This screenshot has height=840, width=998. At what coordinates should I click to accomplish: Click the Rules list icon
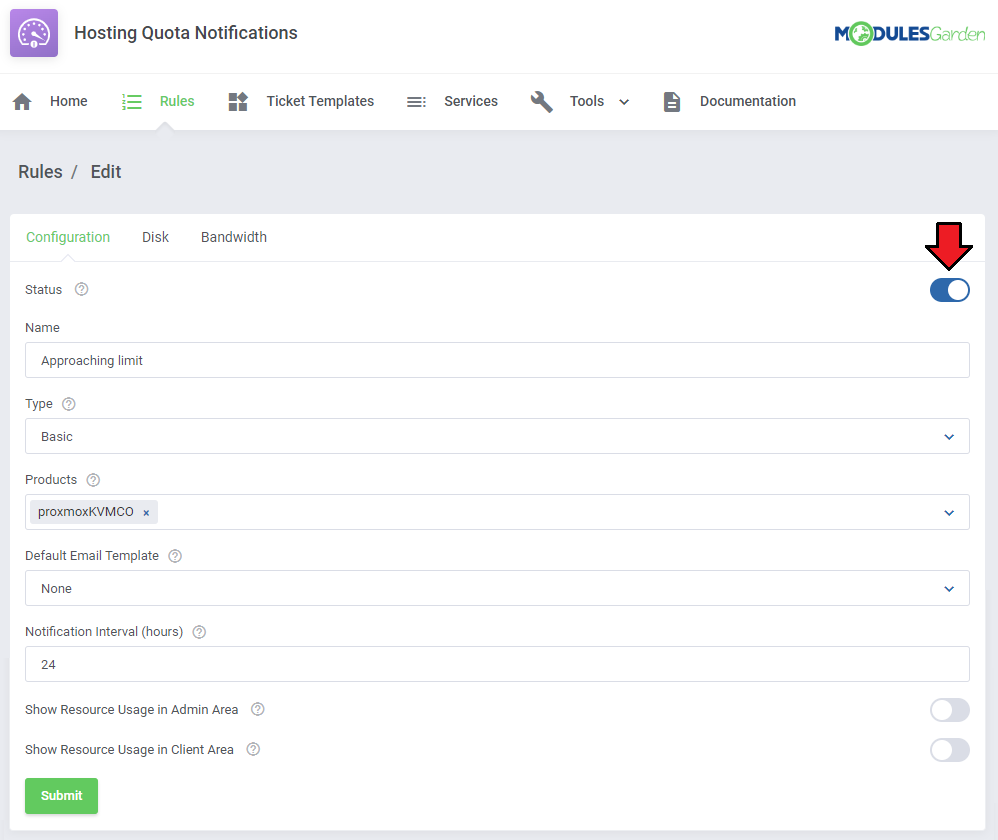pos(132,102)
